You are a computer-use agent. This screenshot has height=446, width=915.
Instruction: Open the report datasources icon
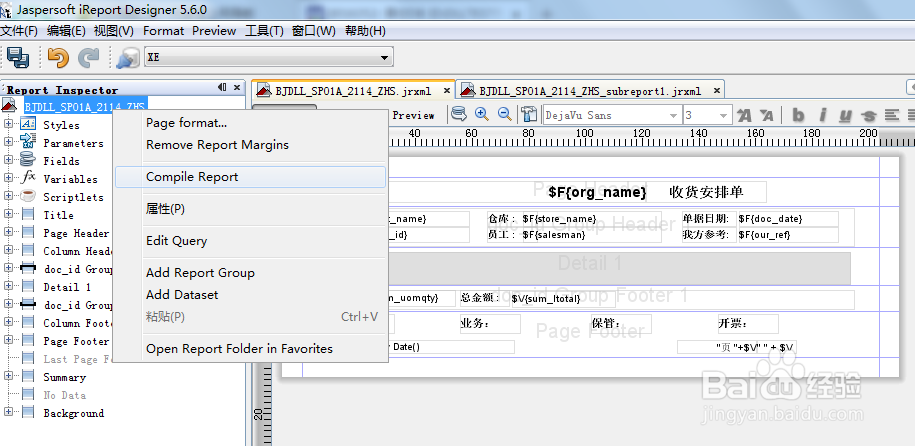(x=127, y=57)
